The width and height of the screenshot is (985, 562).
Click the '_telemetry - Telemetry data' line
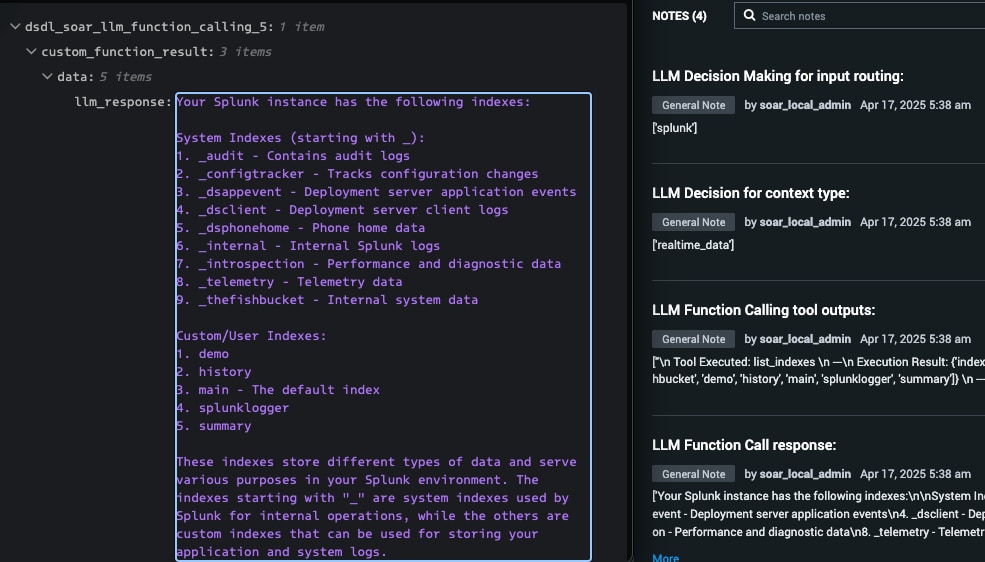point(289,282)
